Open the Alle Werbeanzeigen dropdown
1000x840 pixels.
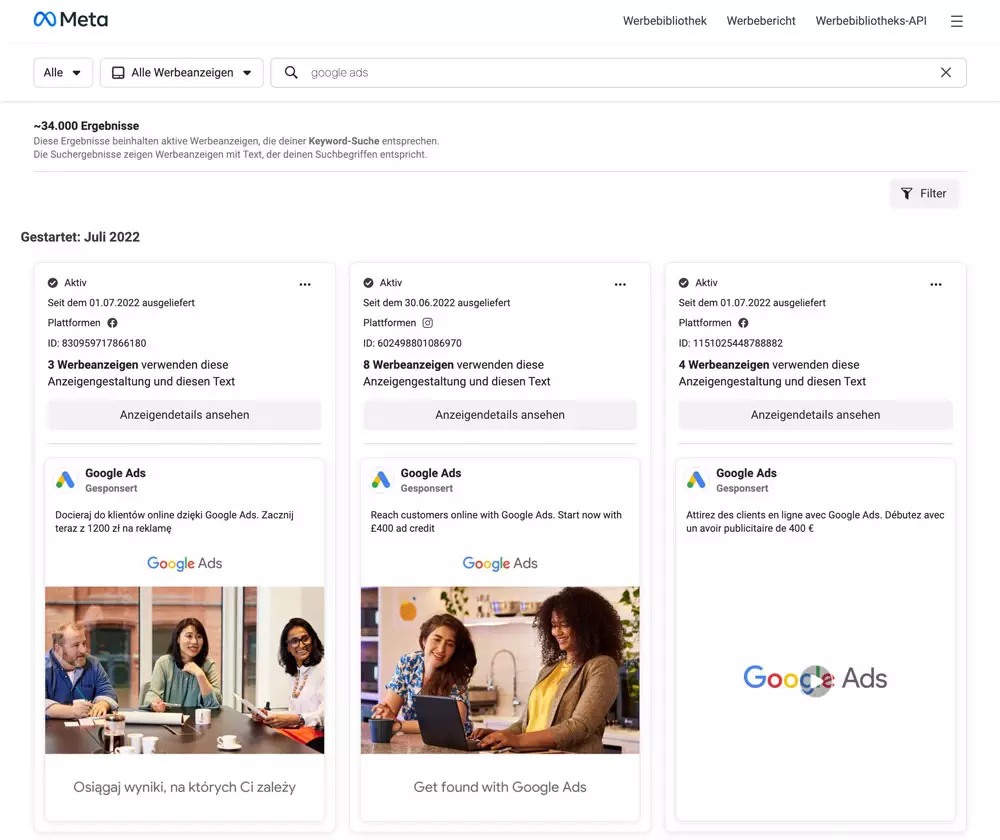pos(182,73)
